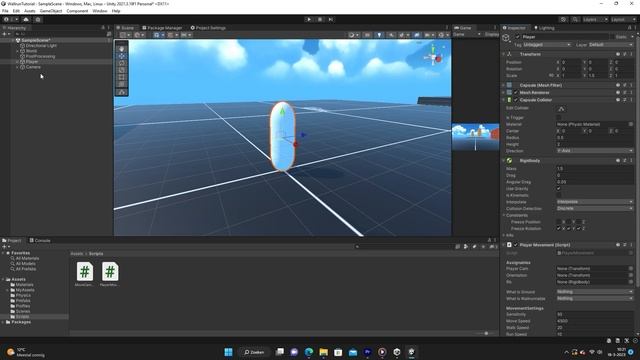
Task: Open Collision Detection dropdown
Action: click(x=595, y=208)
